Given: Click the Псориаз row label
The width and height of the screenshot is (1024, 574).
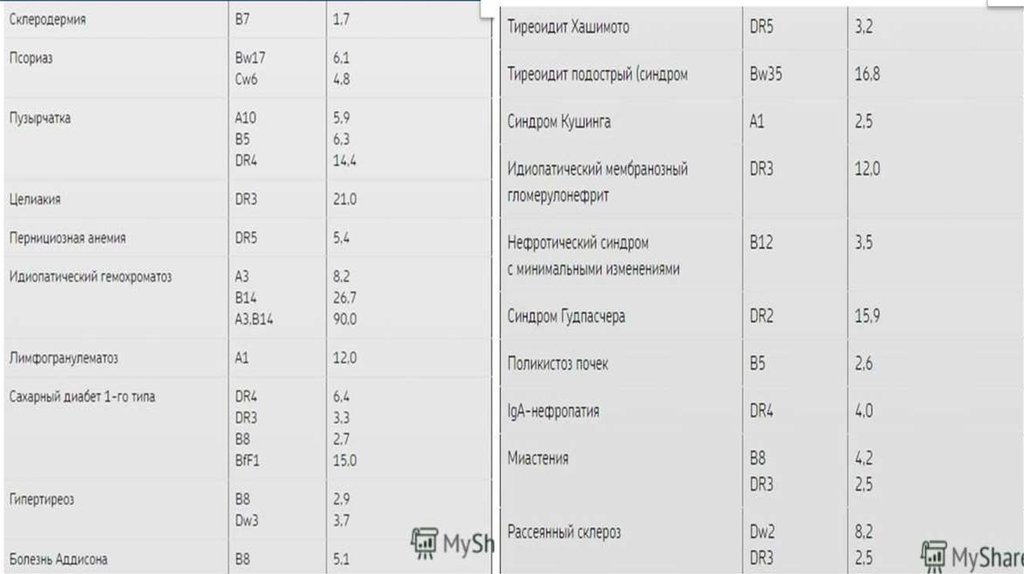Looking at the screenshot, I should click(29, 58).
